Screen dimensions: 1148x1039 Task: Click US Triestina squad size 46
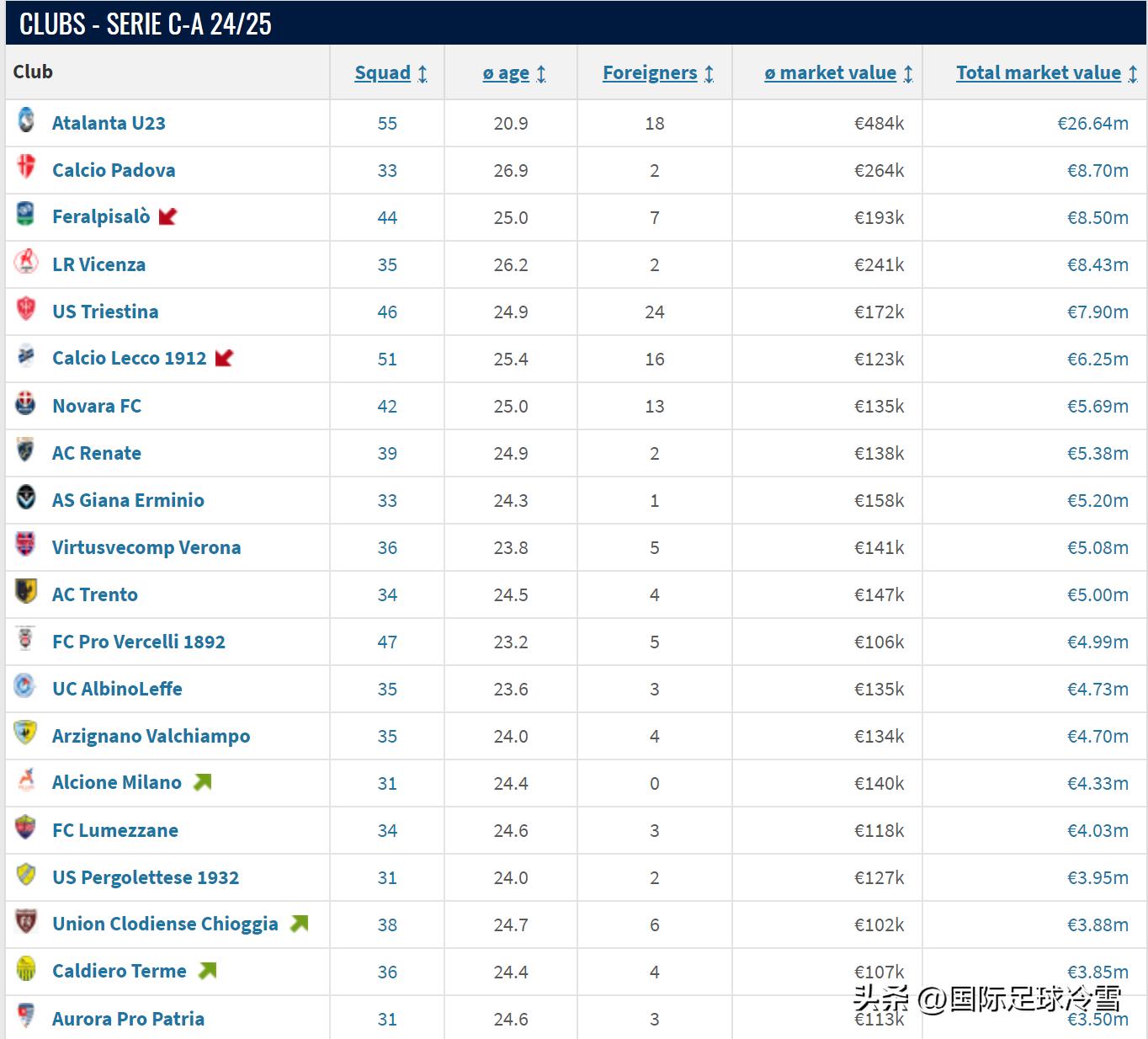387,312
